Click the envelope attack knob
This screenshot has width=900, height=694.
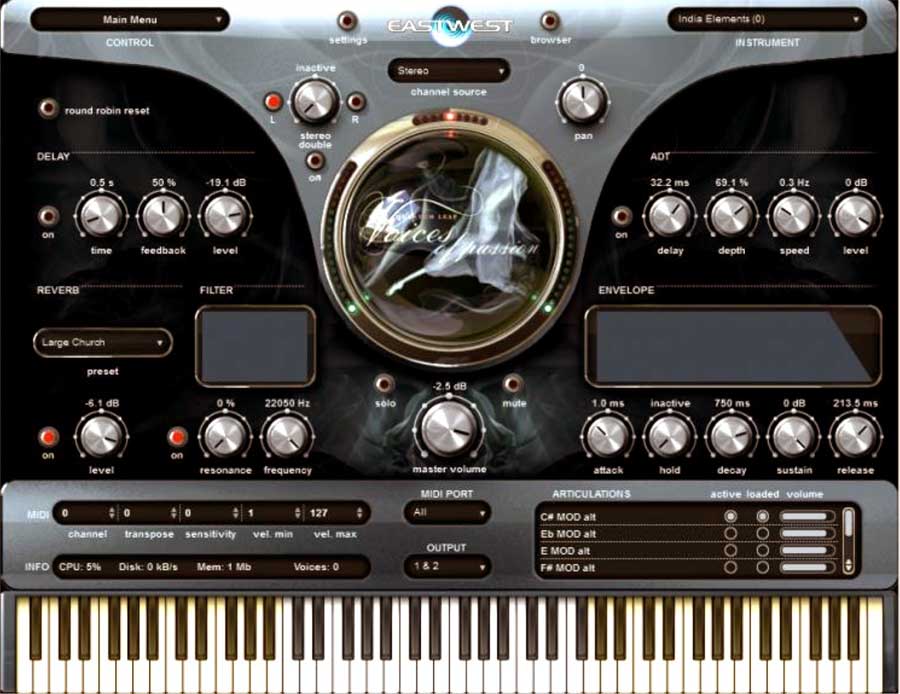pyautogui.click(x=607, y=437)
